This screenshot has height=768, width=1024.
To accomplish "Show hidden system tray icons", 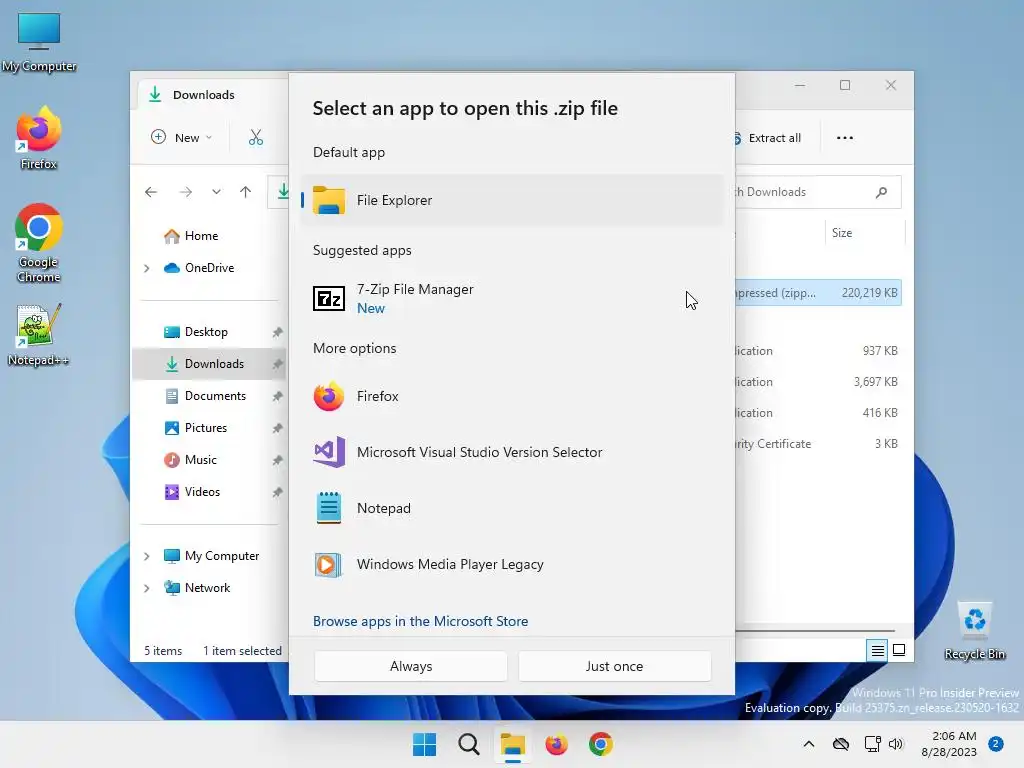I will click(x=808, y=744).
